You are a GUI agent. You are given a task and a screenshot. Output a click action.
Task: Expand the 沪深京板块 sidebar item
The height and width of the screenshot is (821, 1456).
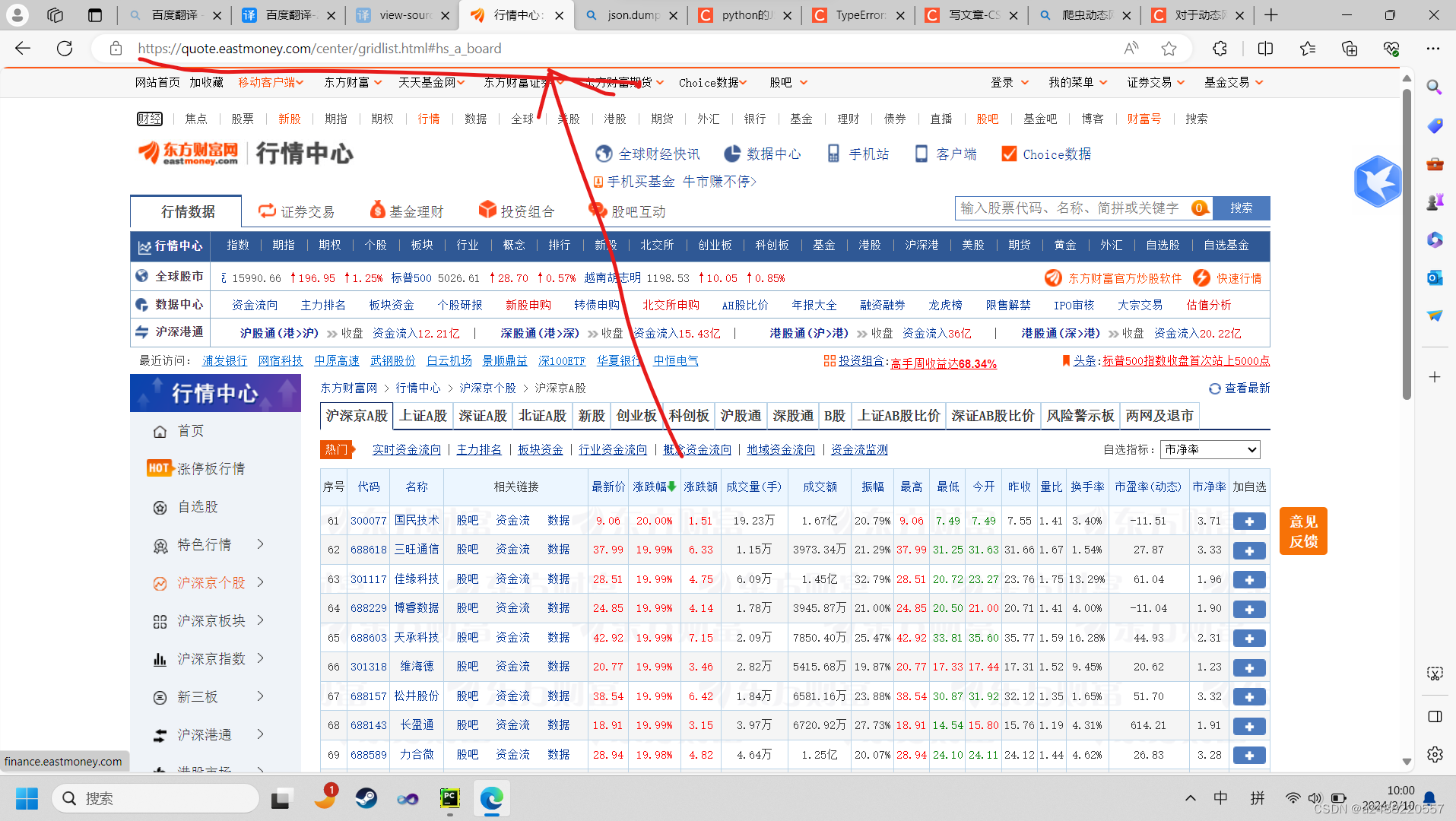coord(260,620)
